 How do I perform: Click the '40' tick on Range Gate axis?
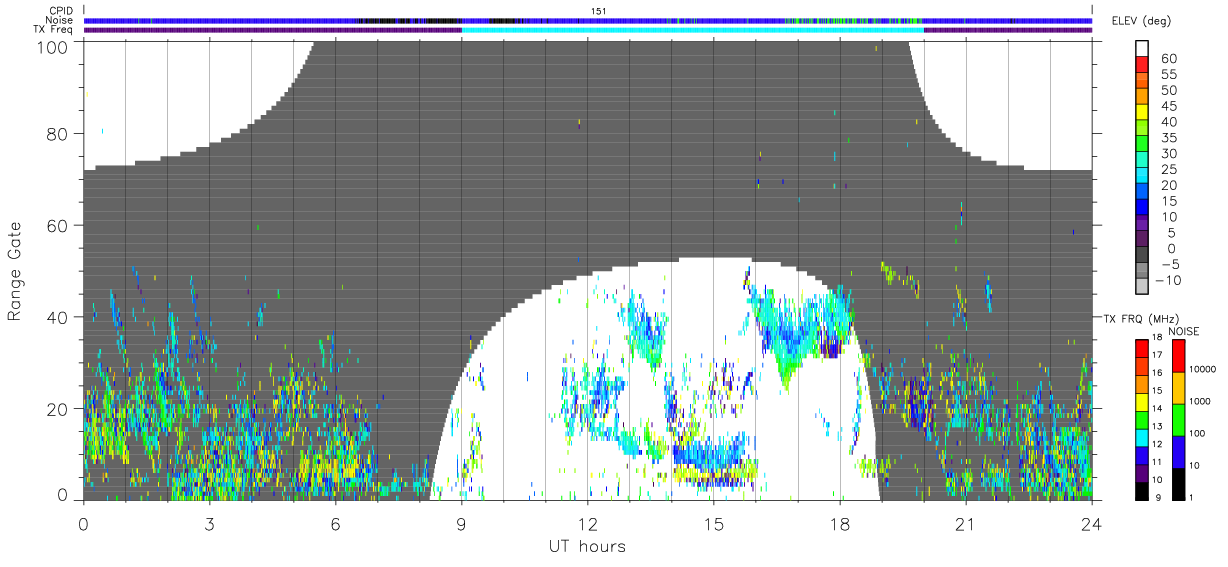[59, 317]
